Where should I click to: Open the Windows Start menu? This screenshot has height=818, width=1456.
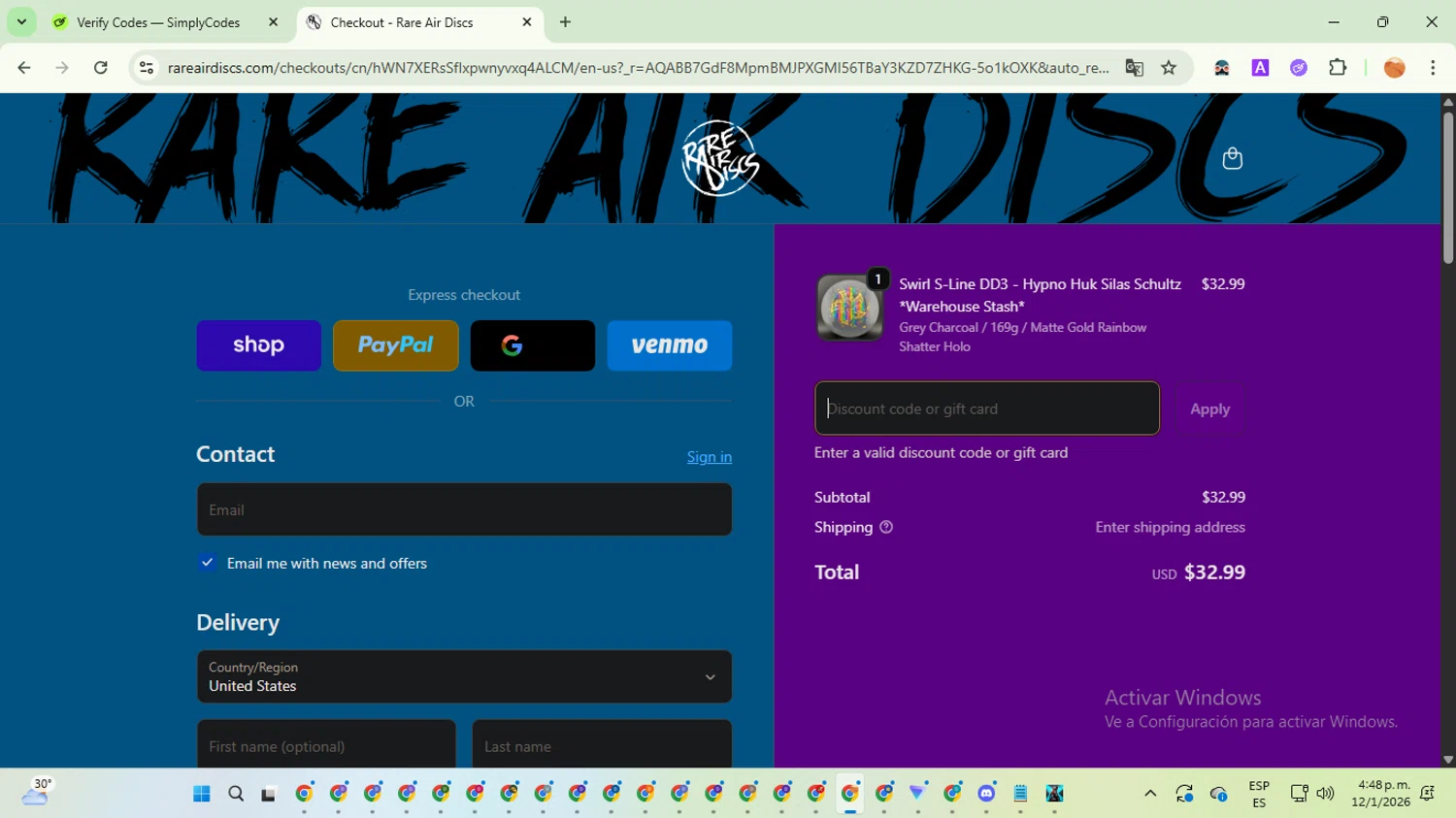click(202, 794)
